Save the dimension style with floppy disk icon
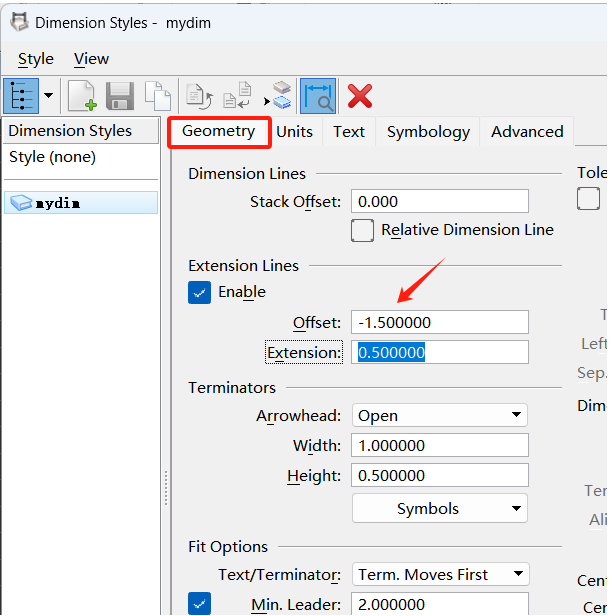This screenshot has height=616, width=612. (x=120, y=96)
